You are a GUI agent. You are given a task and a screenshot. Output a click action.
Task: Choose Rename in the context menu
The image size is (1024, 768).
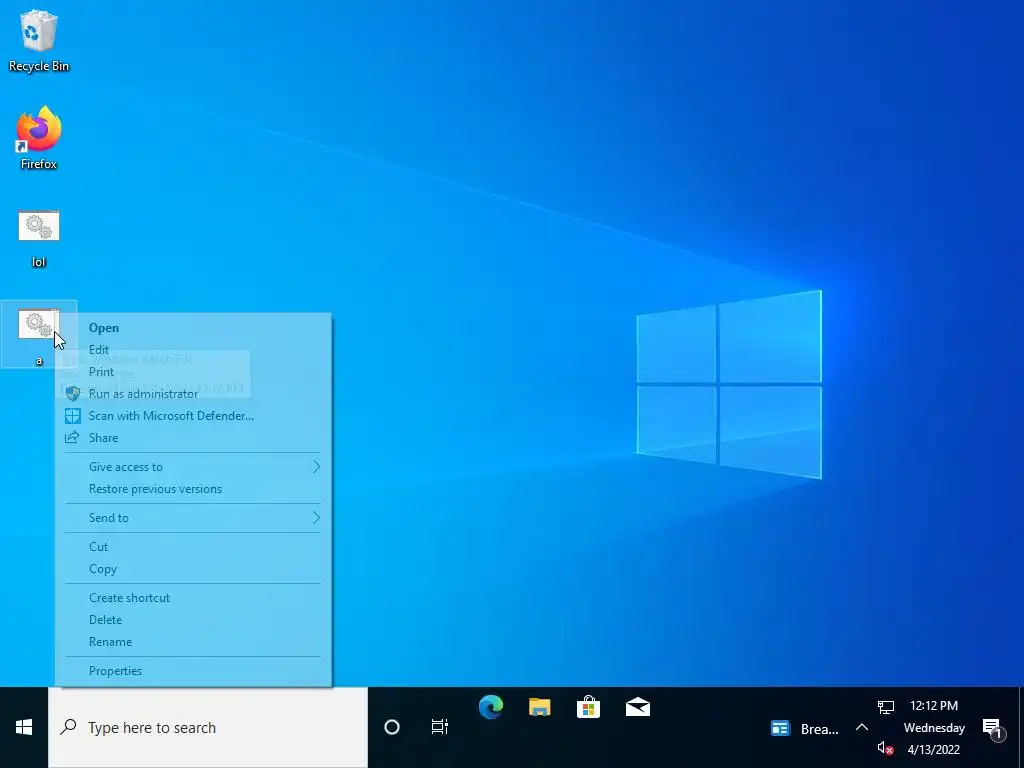pos(193,642)
